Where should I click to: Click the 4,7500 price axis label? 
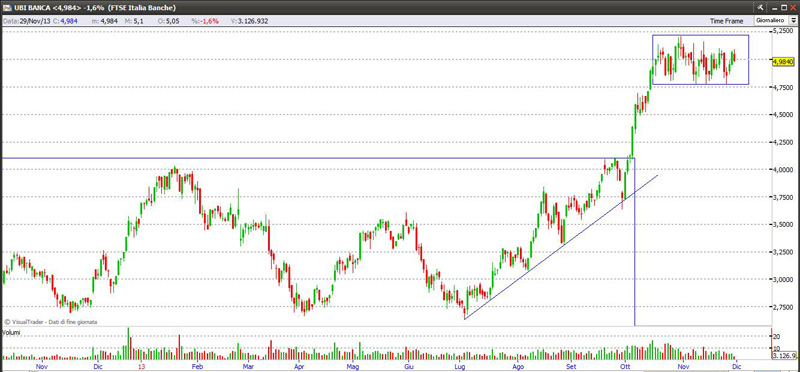[x=782, y=87]
